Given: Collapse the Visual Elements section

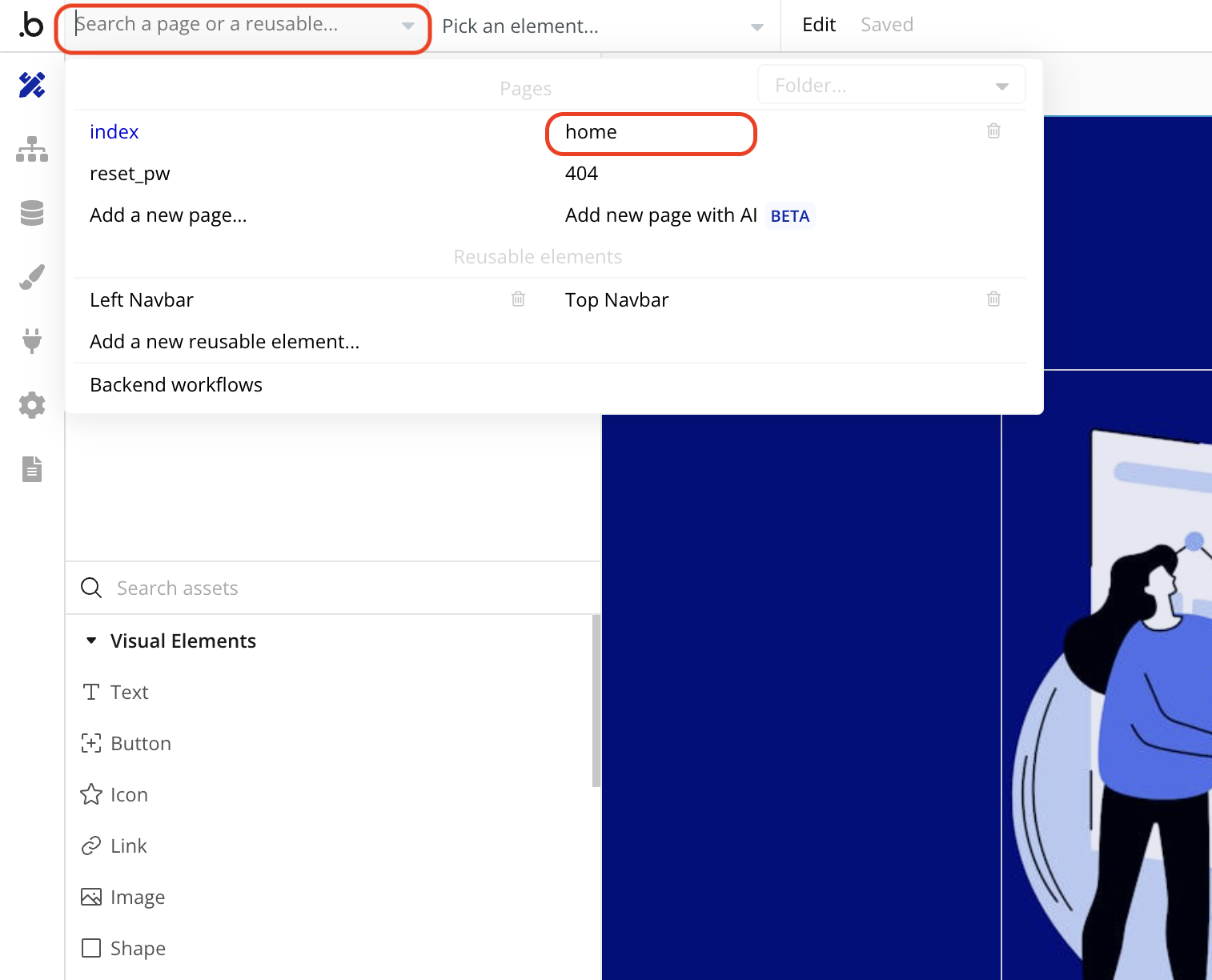Looking at the screenshot, I should tap(91, 641).
